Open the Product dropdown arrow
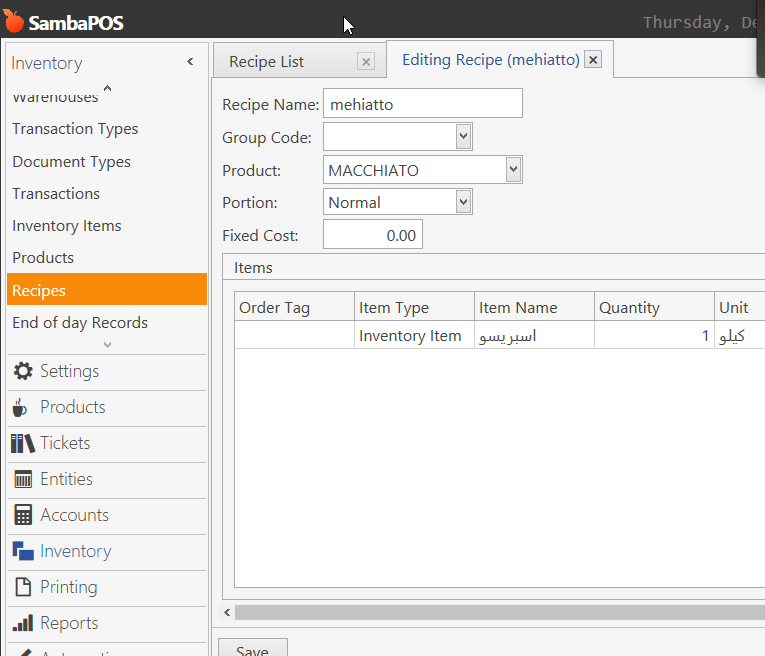Image resolution: width=765 pixels, height=656 pixels. [513, 170]
